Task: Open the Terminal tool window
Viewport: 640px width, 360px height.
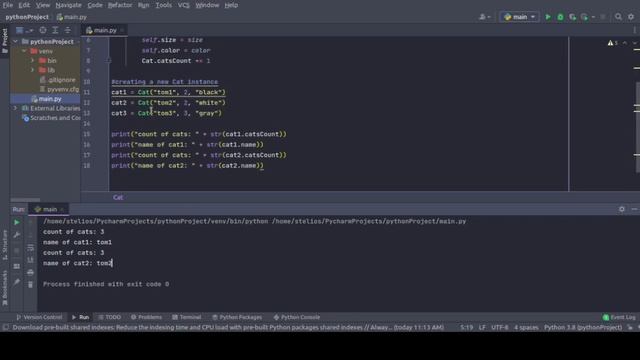Action: (187, 317)
